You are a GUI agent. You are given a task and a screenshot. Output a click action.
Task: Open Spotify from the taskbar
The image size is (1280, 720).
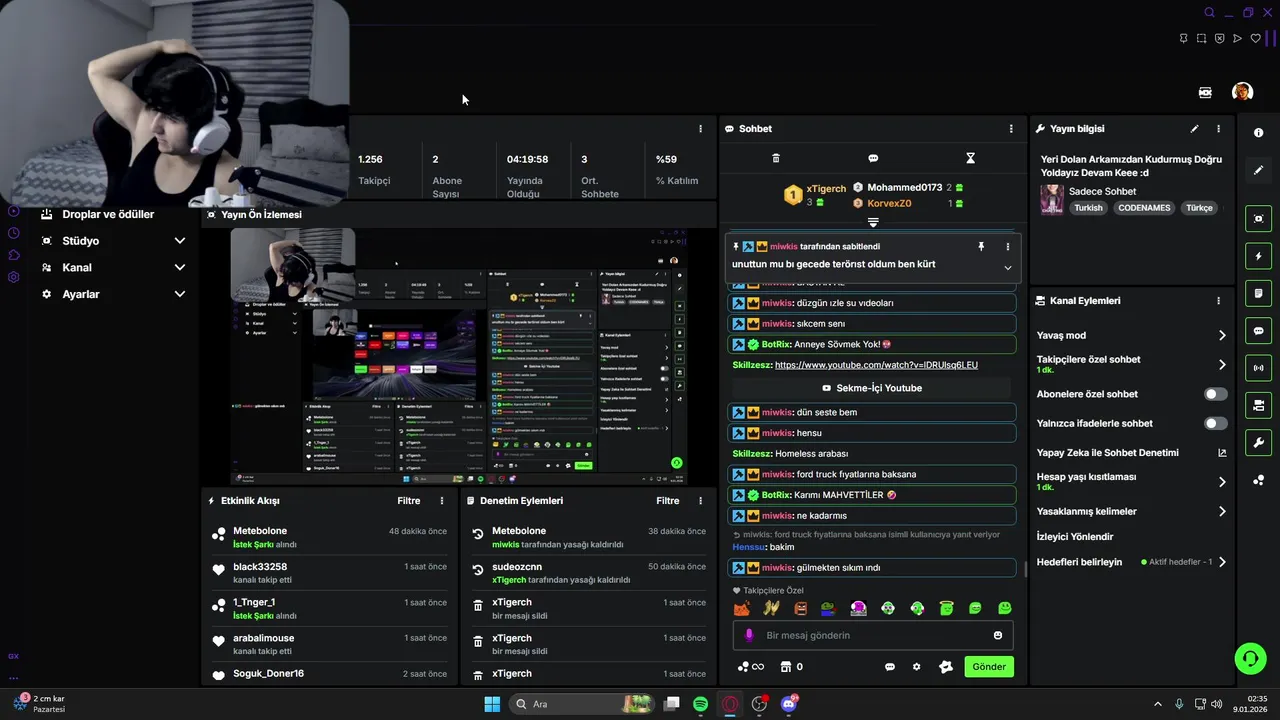coord(701,704)
